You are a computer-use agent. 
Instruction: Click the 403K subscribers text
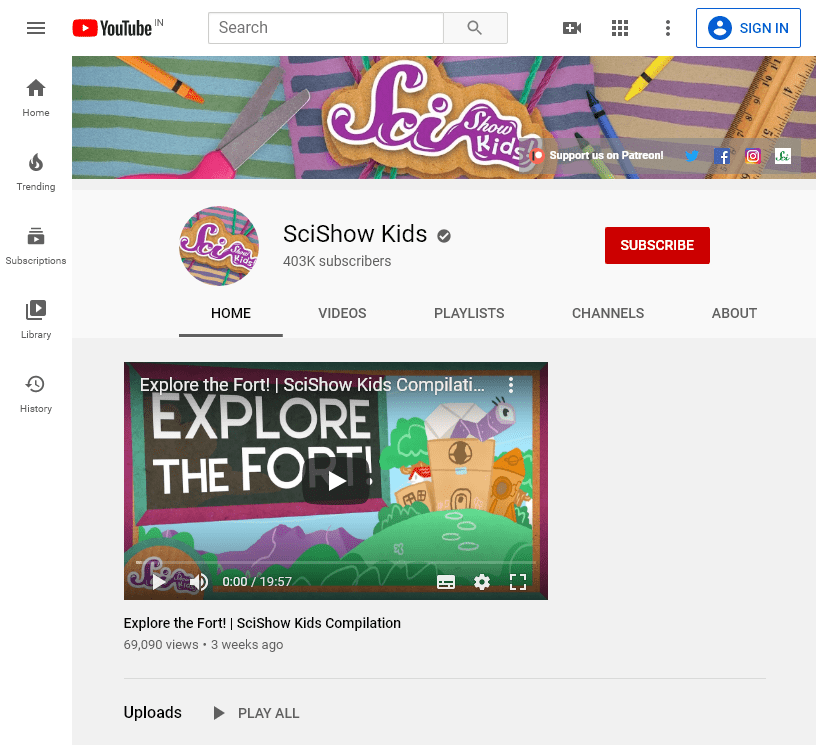coord(337,261)
